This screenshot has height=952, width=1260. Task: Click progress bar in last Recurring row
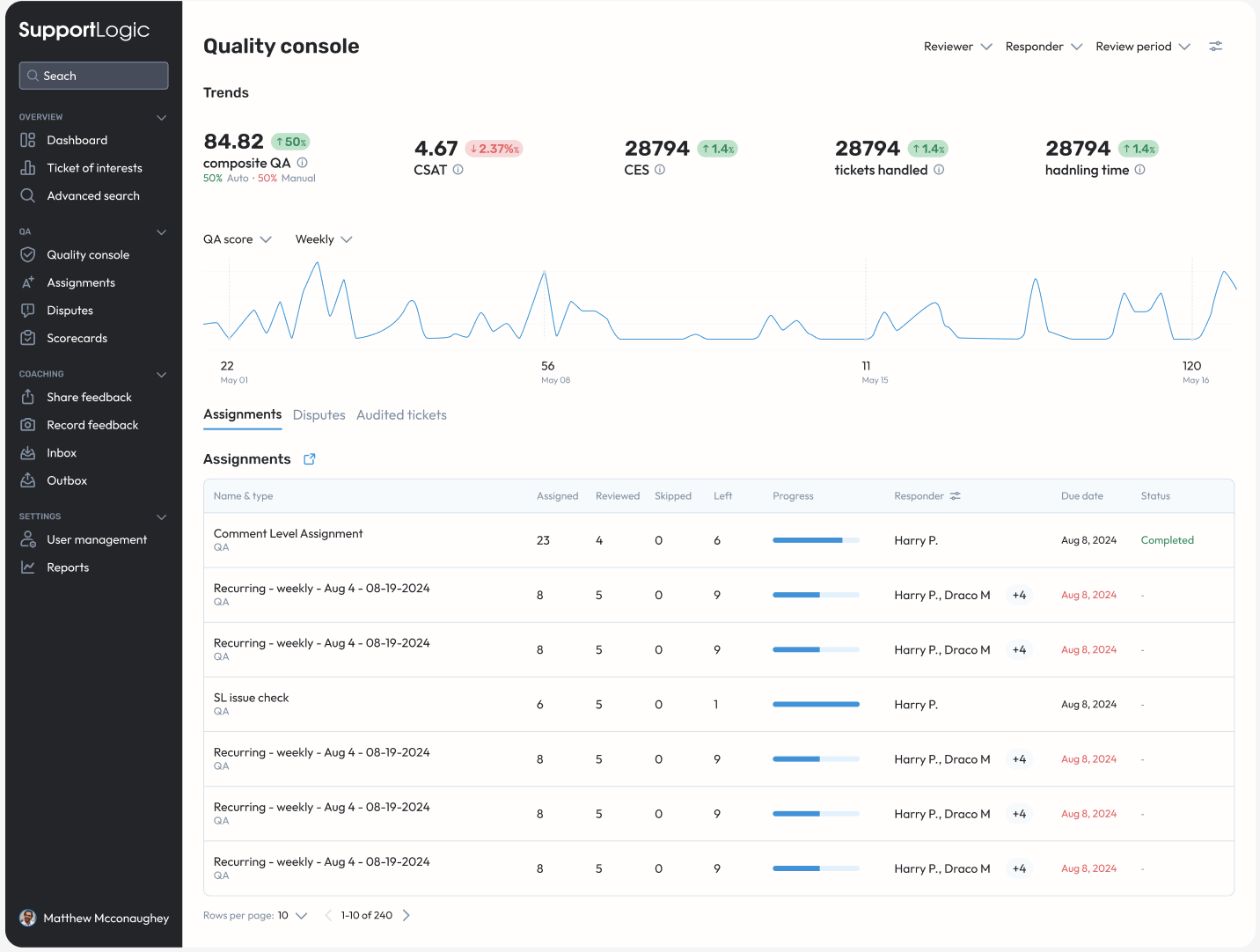(816, 868)
